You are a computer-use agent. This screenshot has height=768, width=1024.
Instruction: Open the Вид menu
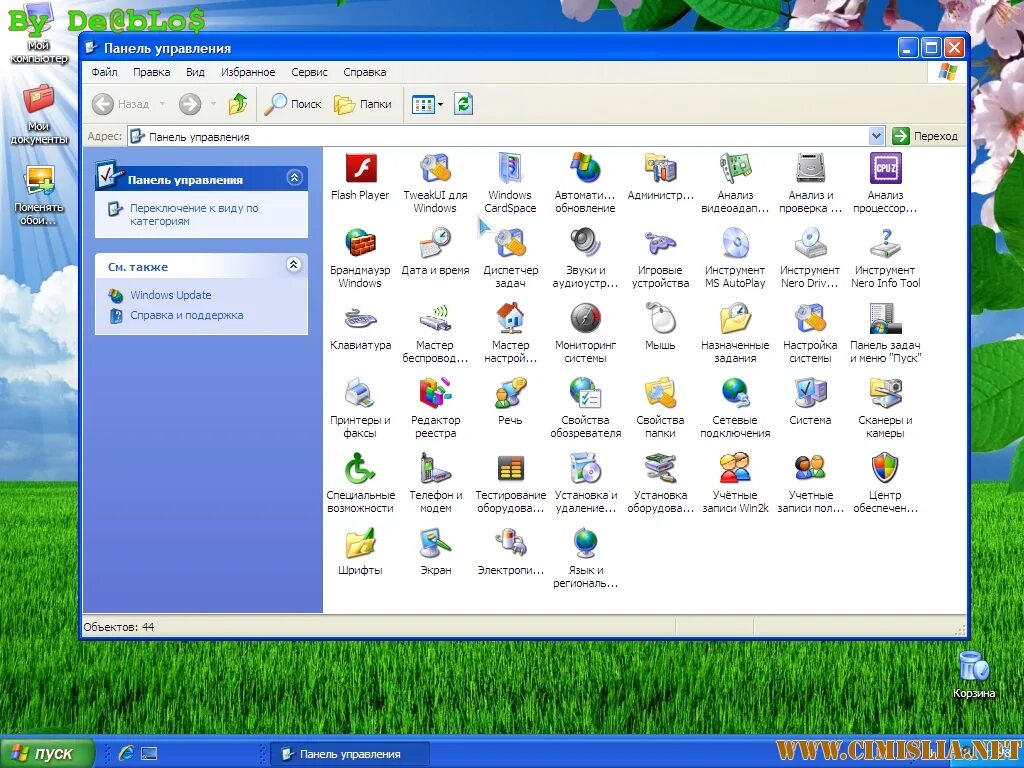195,72
